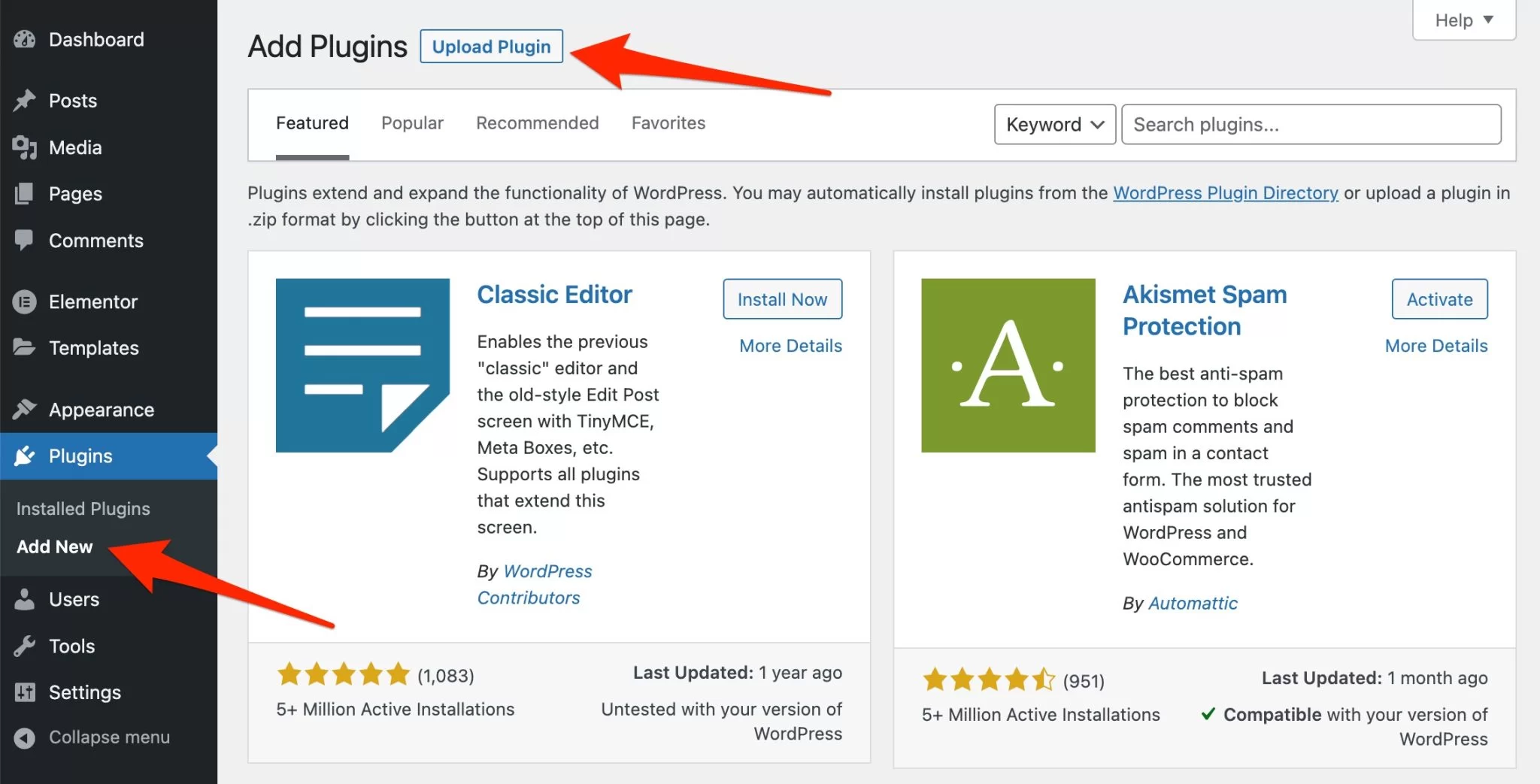Open Media in the sidebar

coord(75,147)
